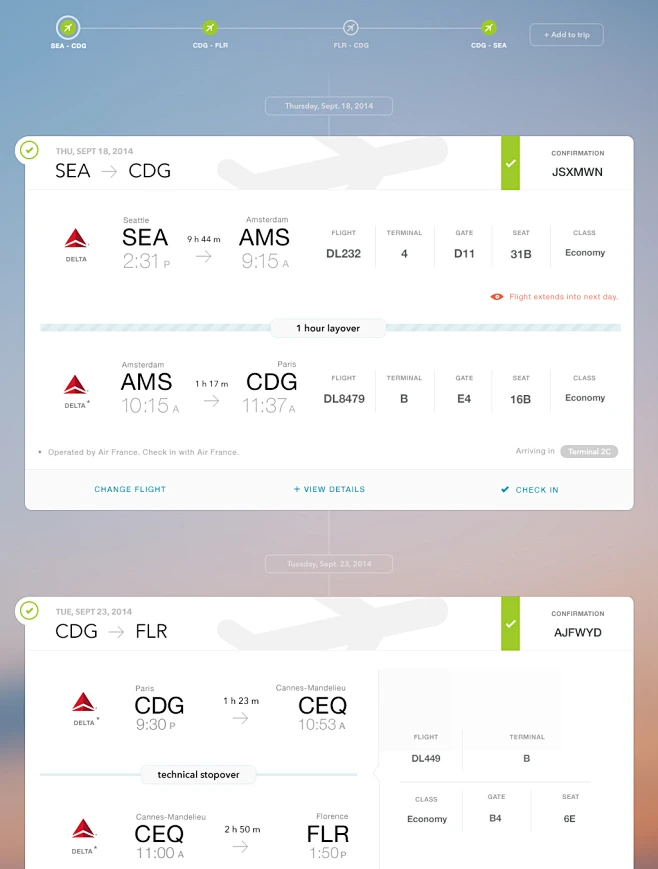Image resolution: width=658 pixels, height=869 pixels.
Task: Select the CDG - FLR segment label
Action: point(210,43)
